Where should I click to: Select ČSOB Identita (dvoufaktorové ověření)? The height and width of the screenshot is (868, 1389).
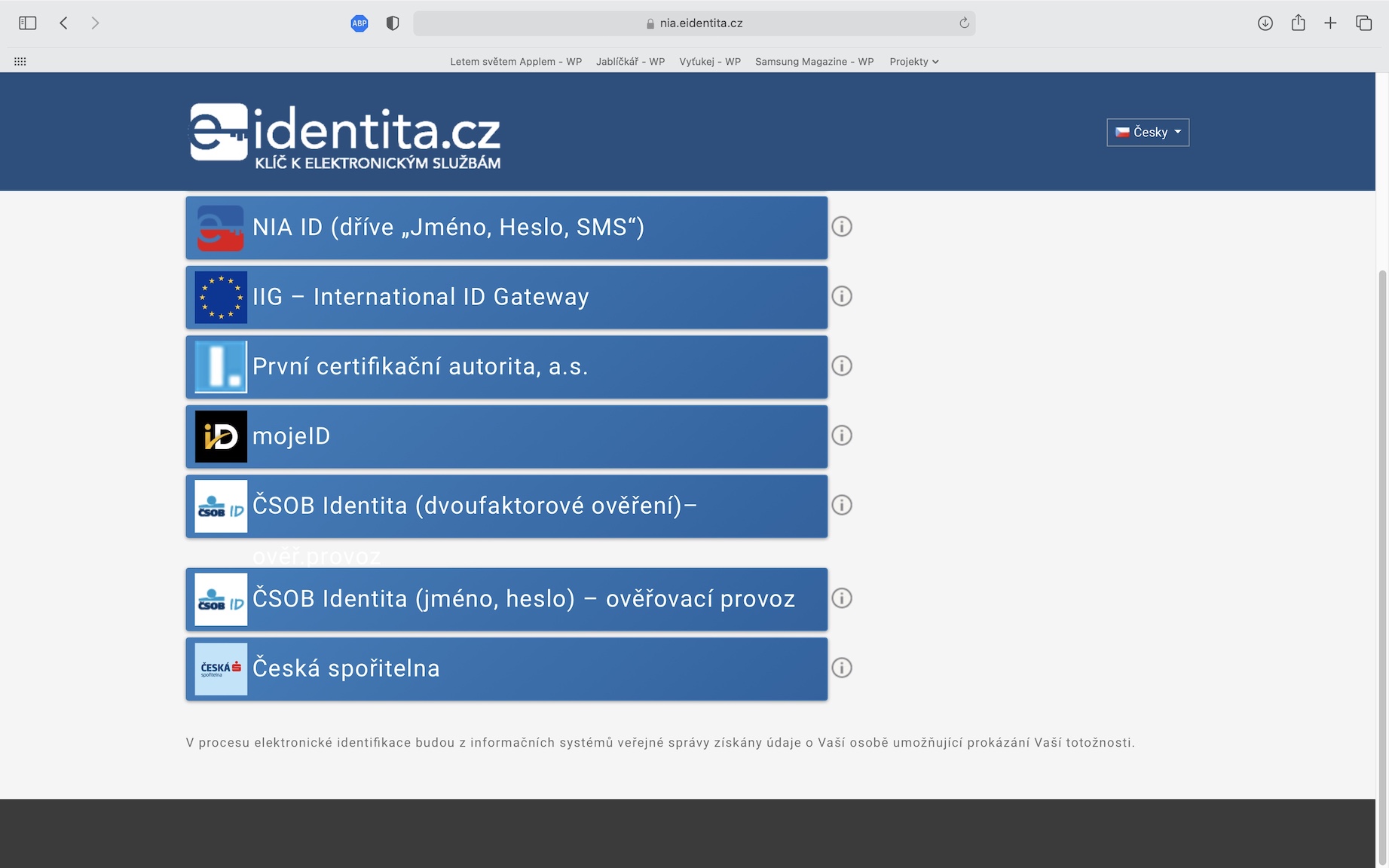506,506
